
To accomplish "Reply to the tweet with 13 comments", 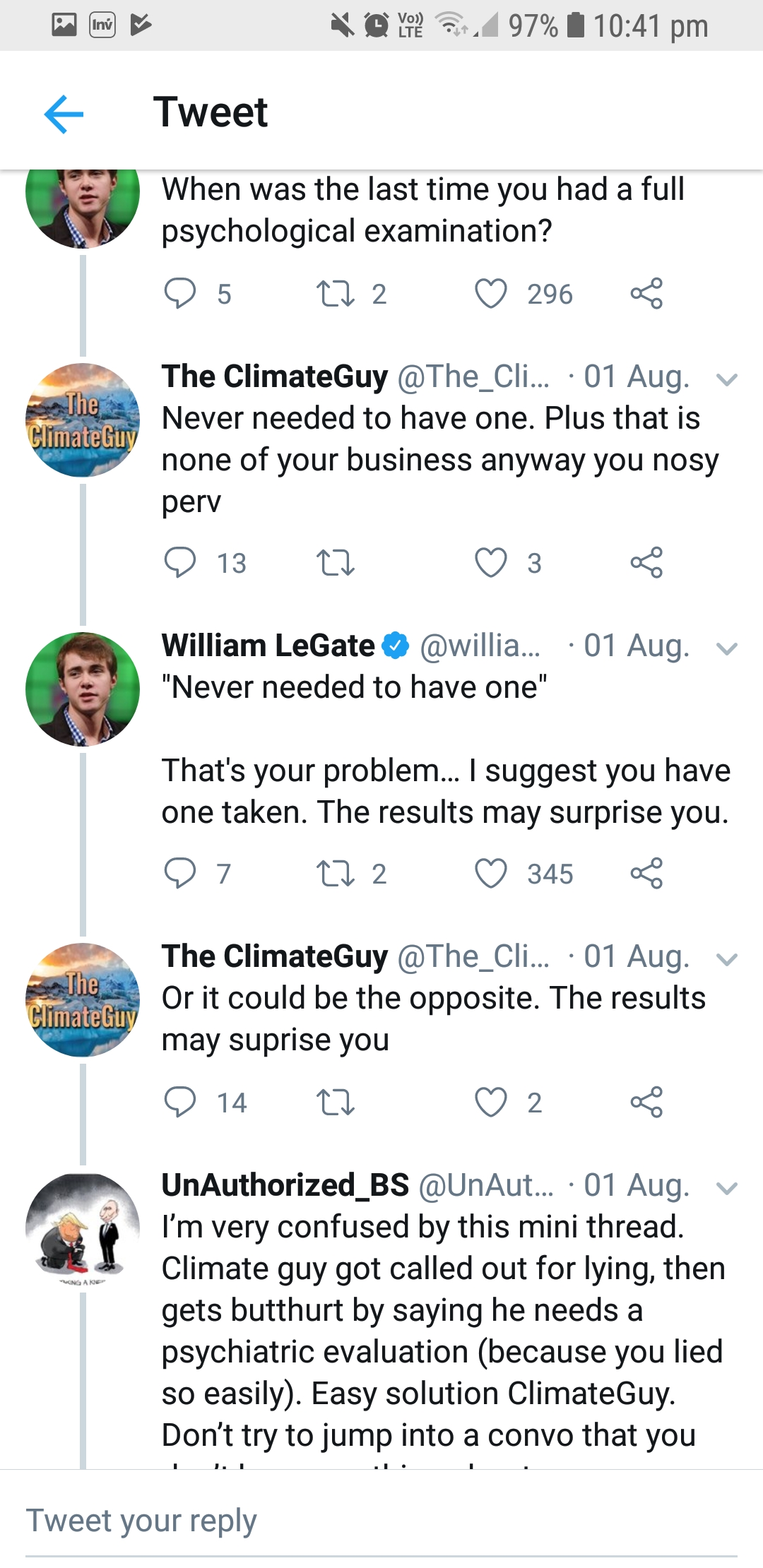I will [x=180, y=563].
